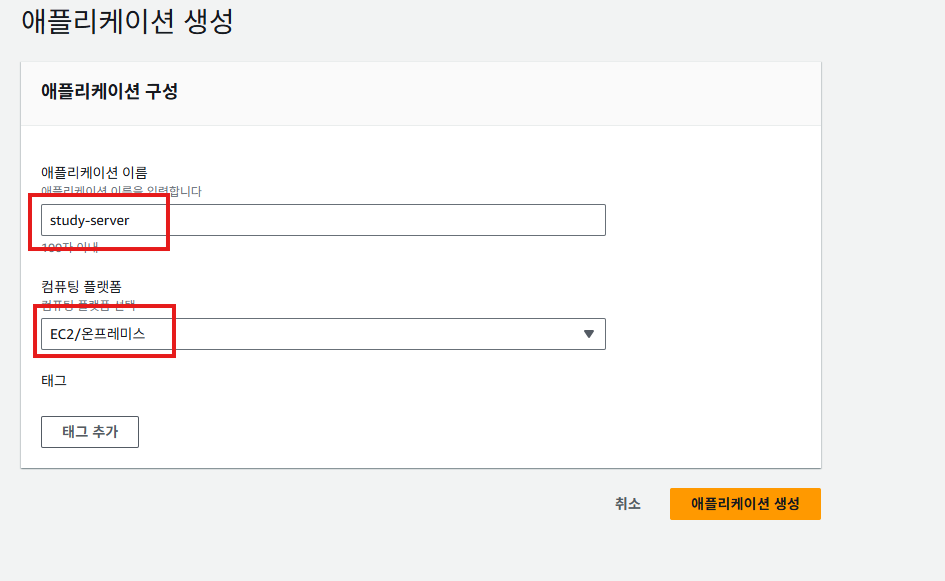The height and width of the screenshot is (581, 945).
Task: Click the 100자 이내 helper text
Action: 70,246
